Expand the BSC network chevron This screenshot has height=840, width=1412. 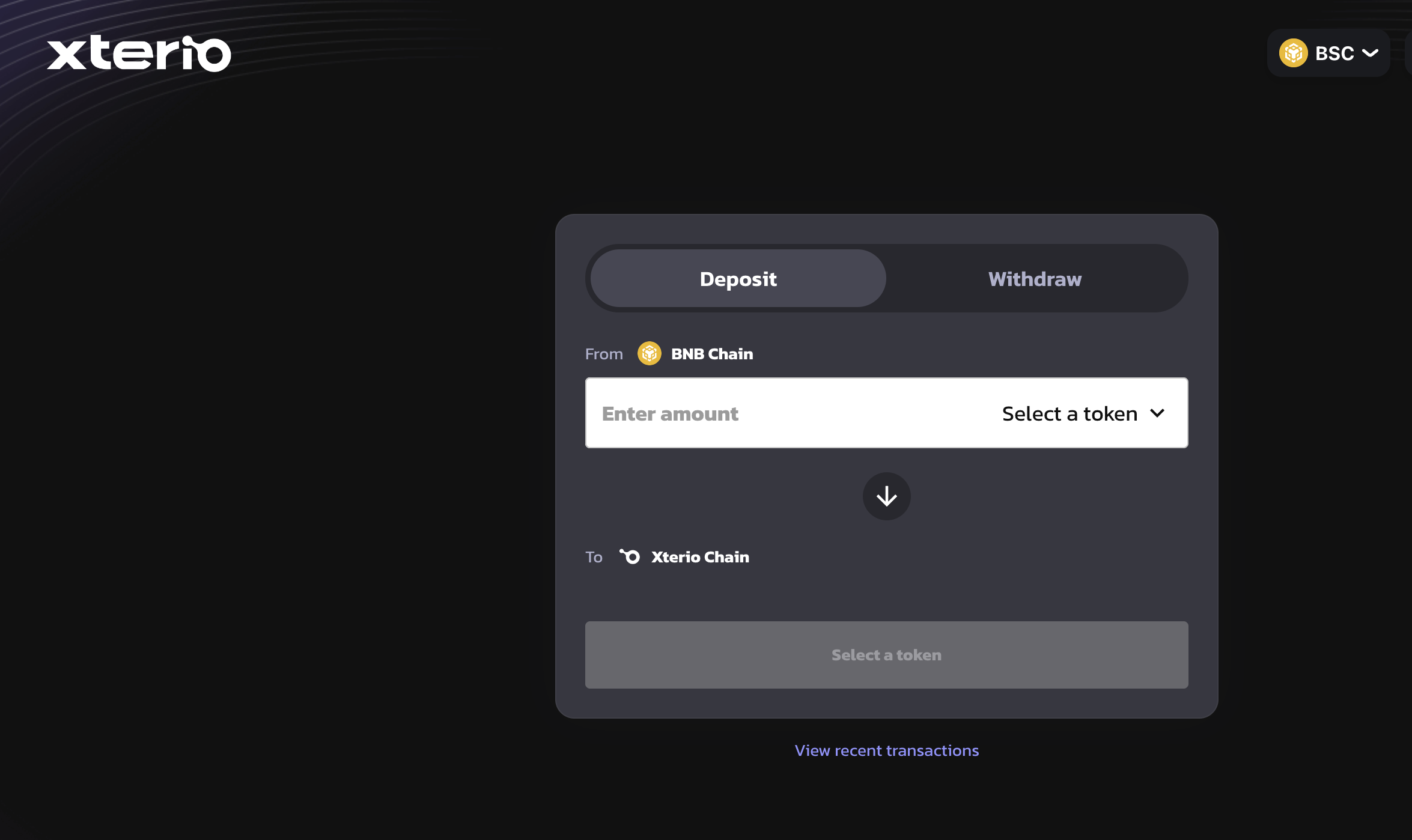click(1371, 53)
